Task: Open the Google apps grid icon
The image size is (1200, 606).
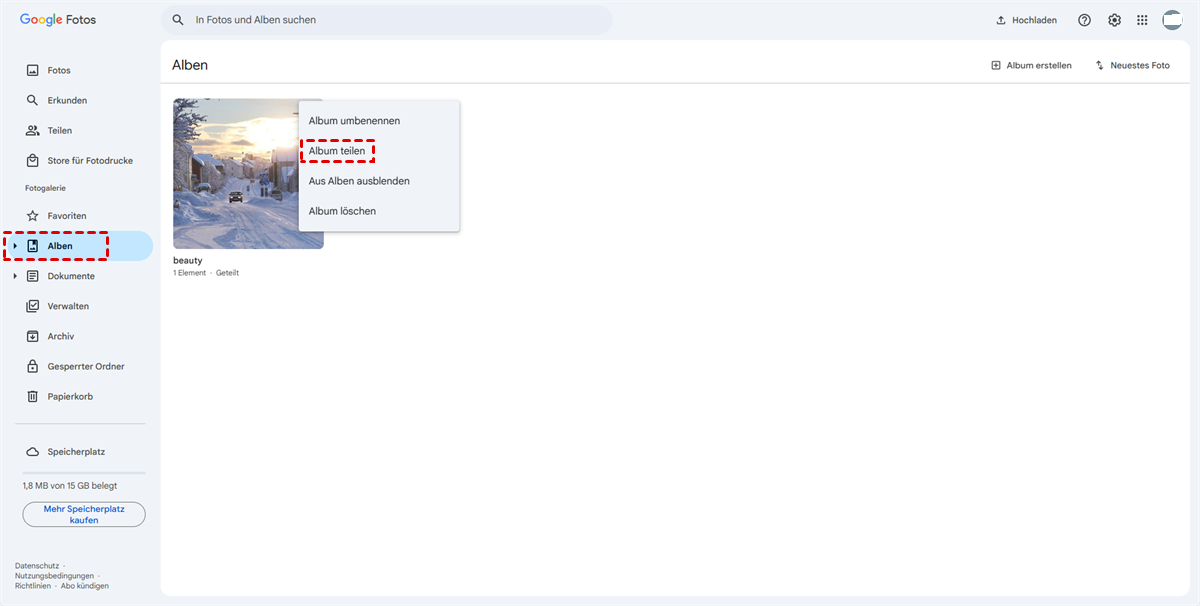Action: click(x=1143, y=20)
